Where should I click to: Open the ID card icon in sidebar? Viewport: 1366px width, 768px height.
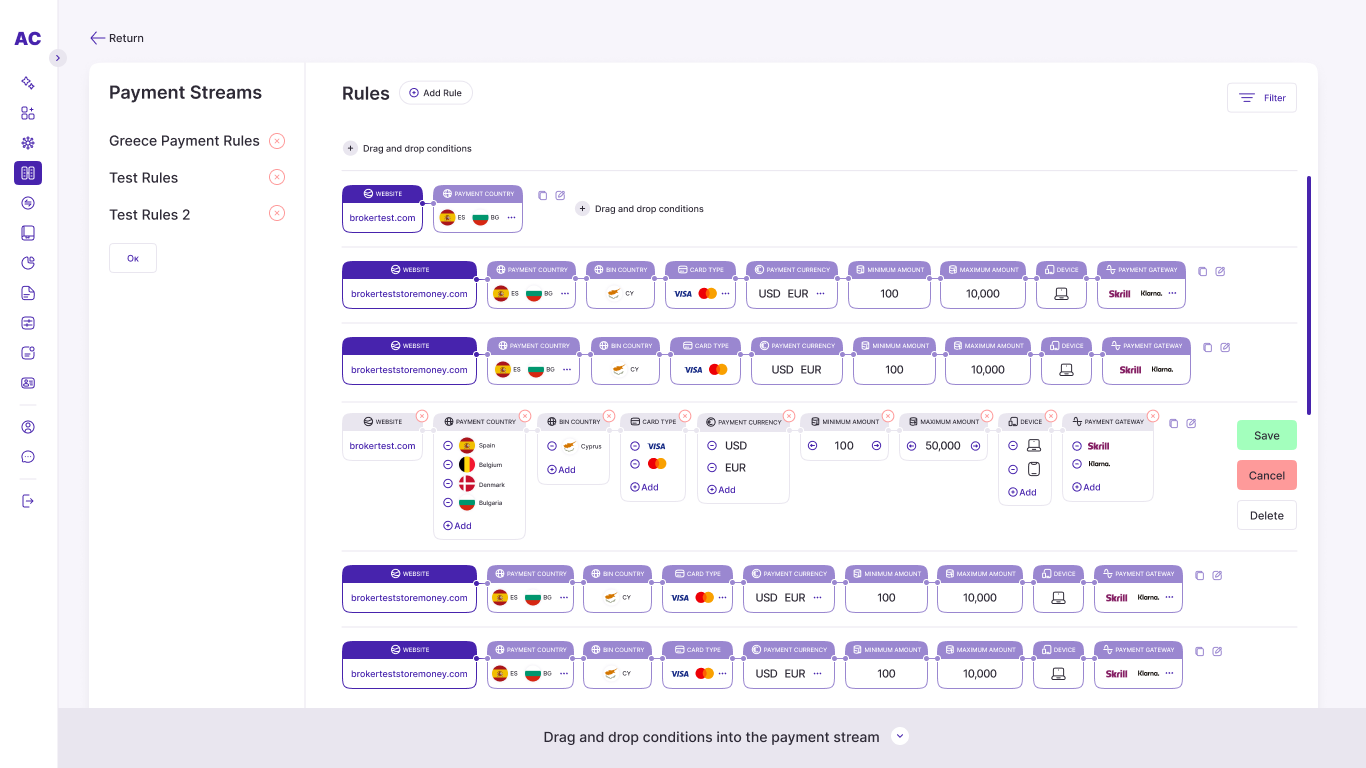[x=28, y=383]
